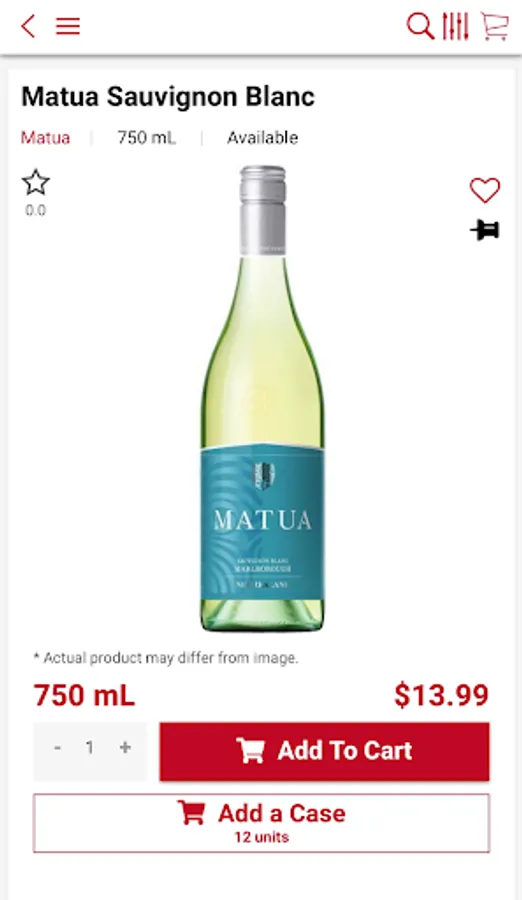
Task: Tap the Available stock status text
Action: [x=262, y=138]
